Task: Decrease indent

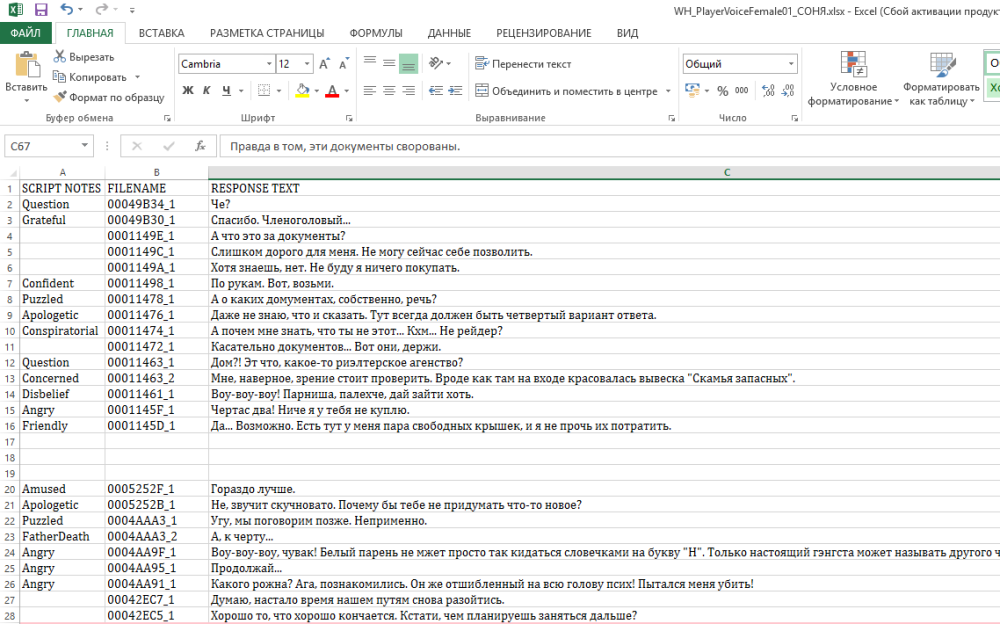Action: [x=436, y=91]
